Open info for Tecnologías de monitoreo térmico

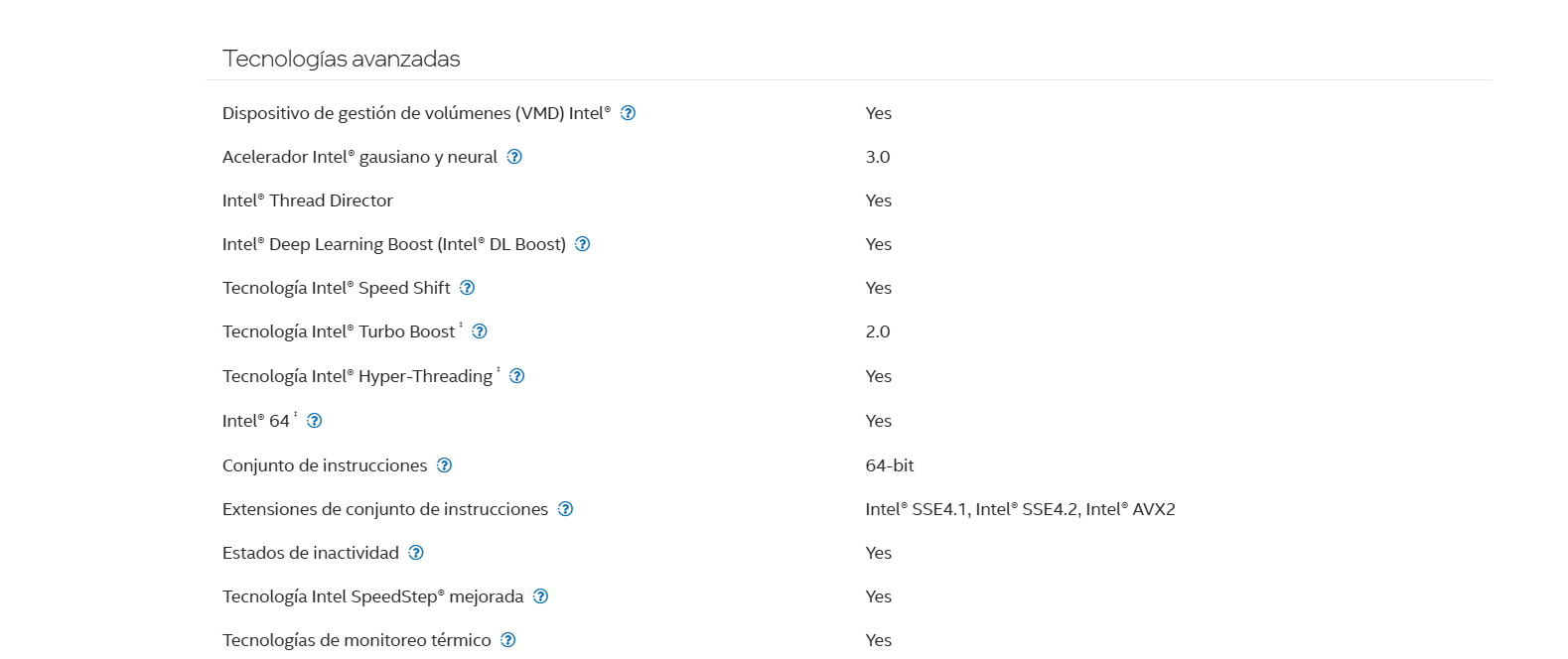[507, 640]
